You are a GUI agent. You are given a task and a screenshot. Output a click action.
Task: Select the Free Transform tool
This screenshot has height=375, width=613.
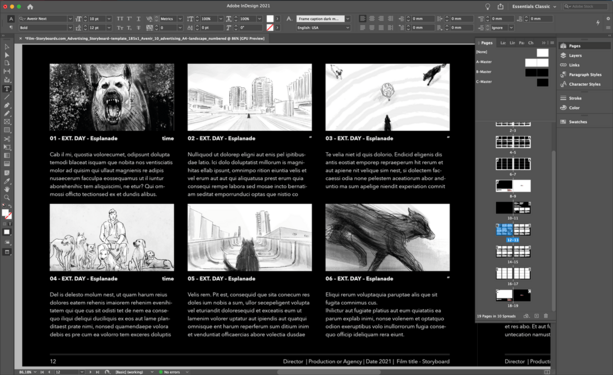coord(7,147)
